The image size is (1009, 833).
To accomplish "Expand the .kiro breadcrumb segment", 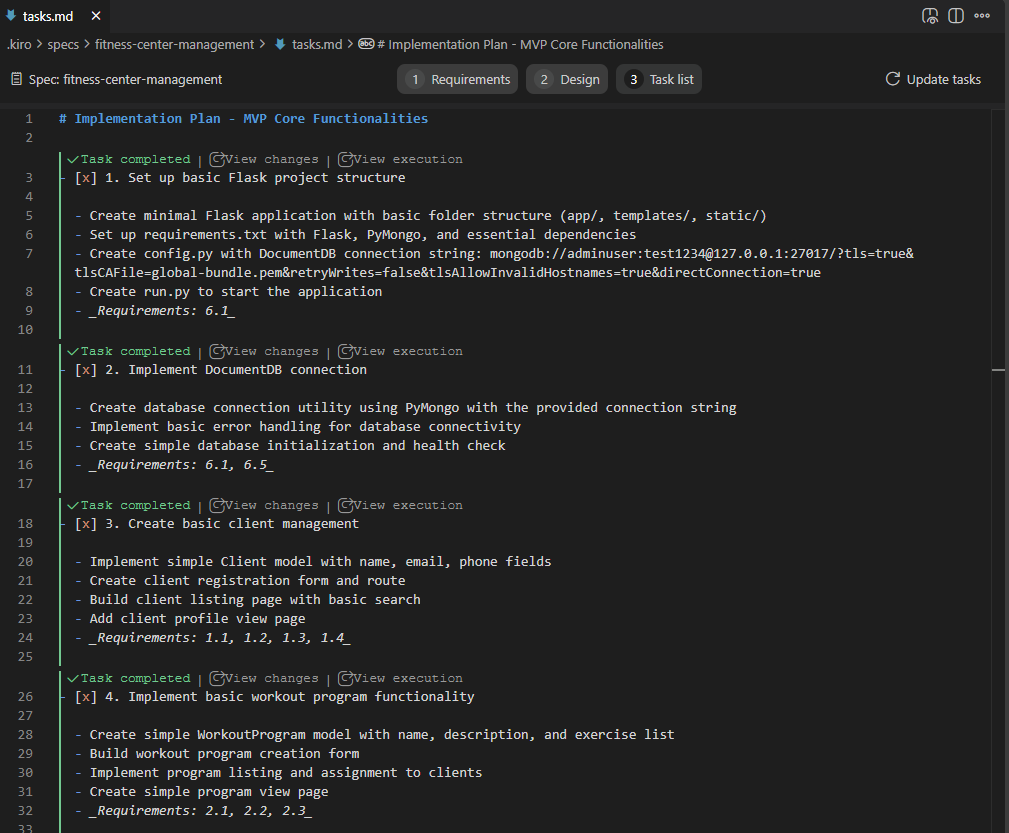I will pos(19,44).
